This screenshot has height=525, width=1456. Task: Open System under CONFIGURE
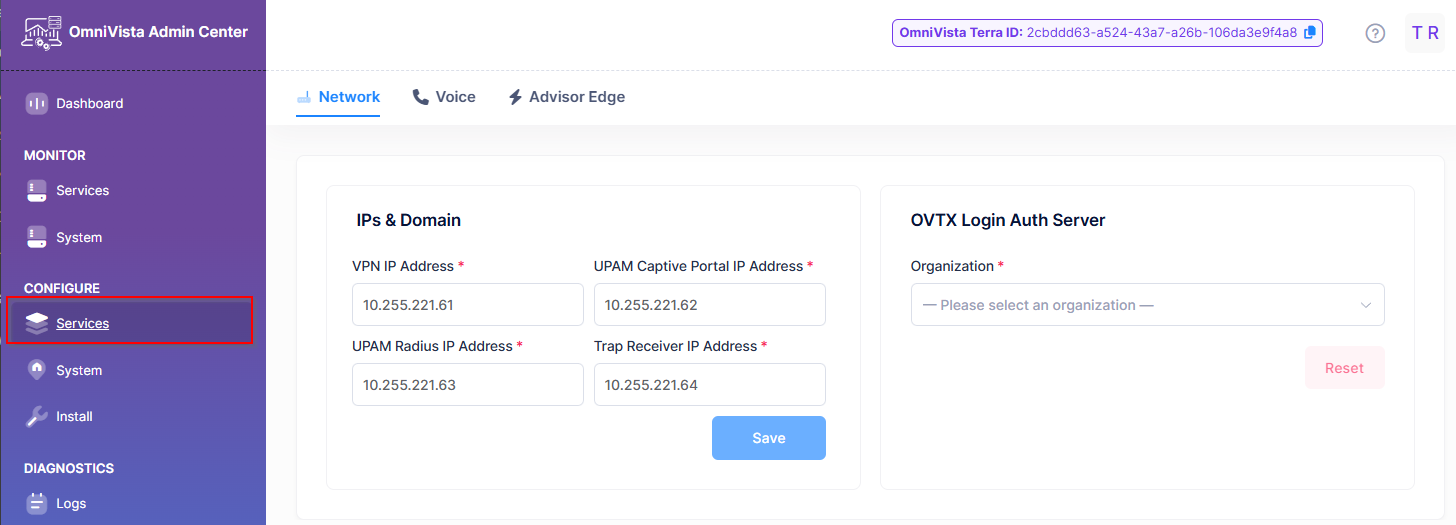click(133, 370)
